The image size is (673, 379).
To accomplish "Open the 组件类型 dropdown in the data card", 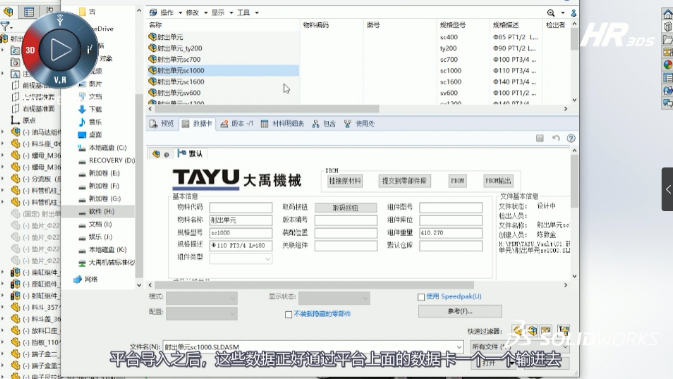I will 241,258.
